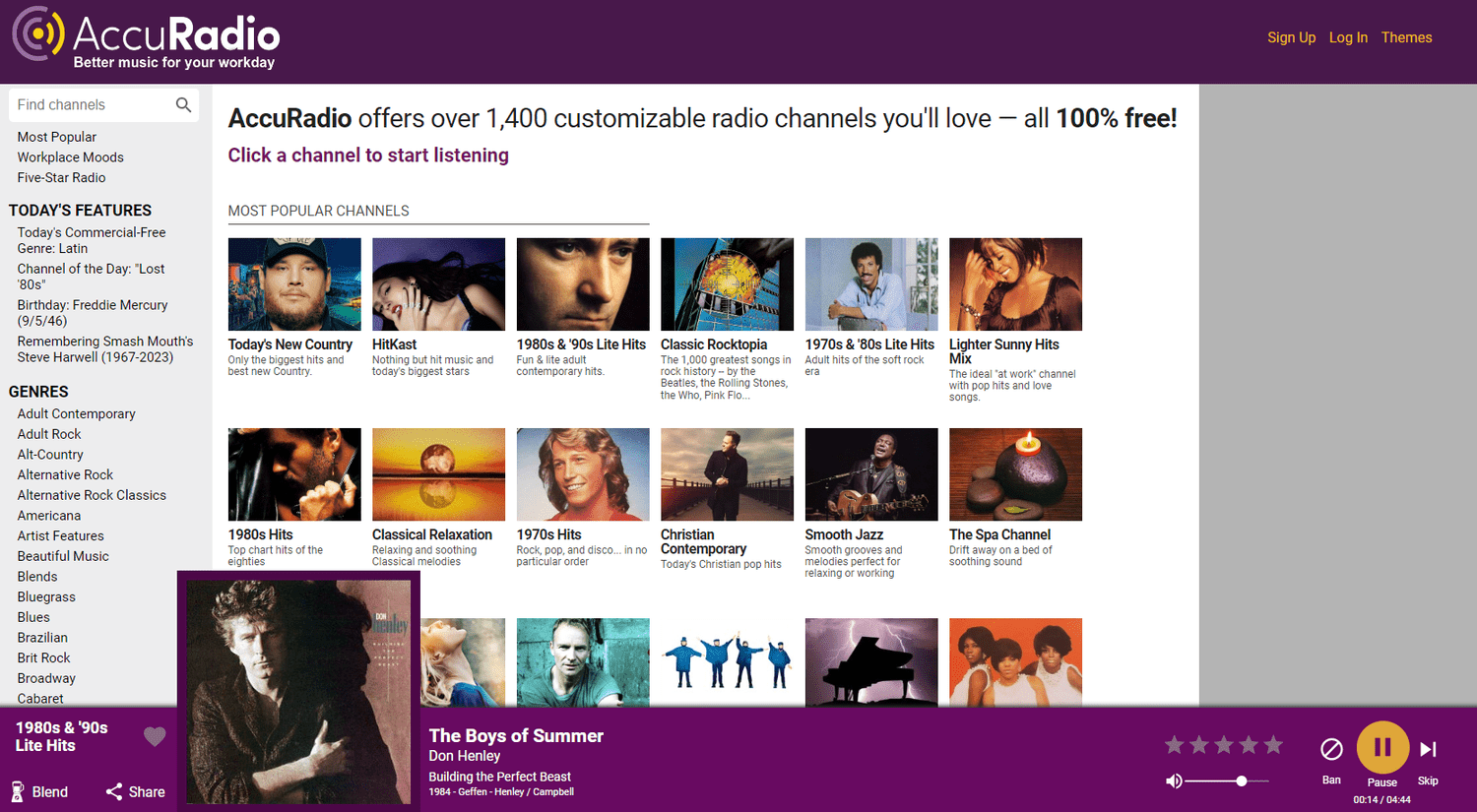Rate the song three stars

pos(1224,745)
